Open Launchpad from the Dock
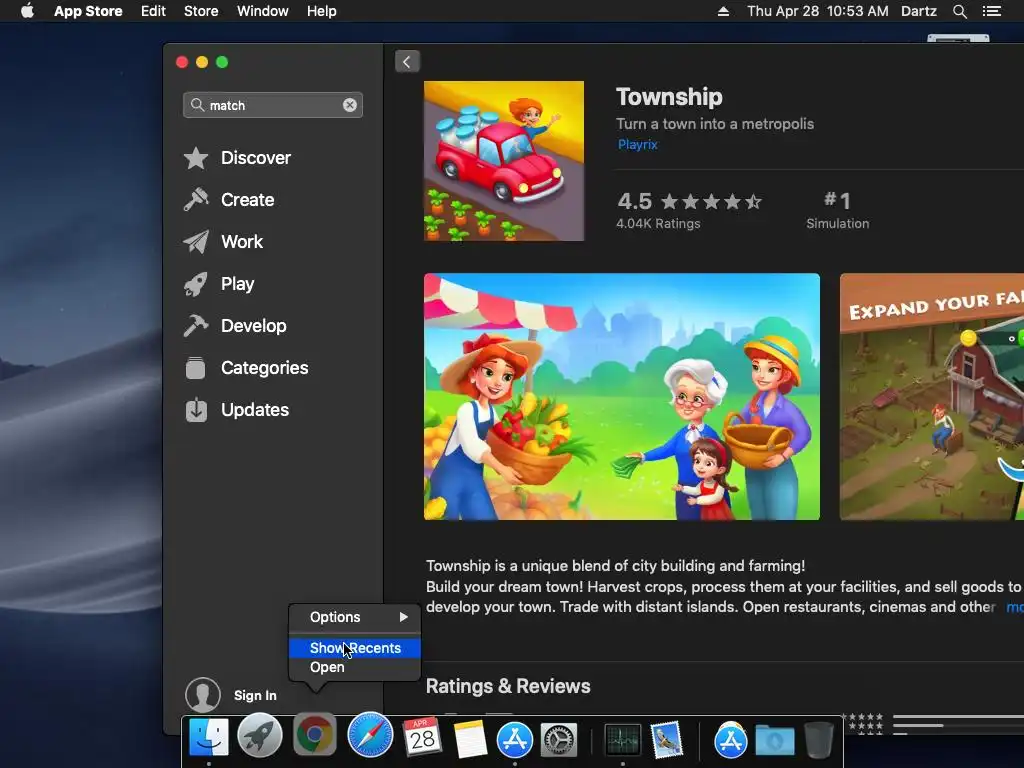Image resolution: width=1024 pixels, height=768 pixels. pyautogui.click(x=260, y=737)
